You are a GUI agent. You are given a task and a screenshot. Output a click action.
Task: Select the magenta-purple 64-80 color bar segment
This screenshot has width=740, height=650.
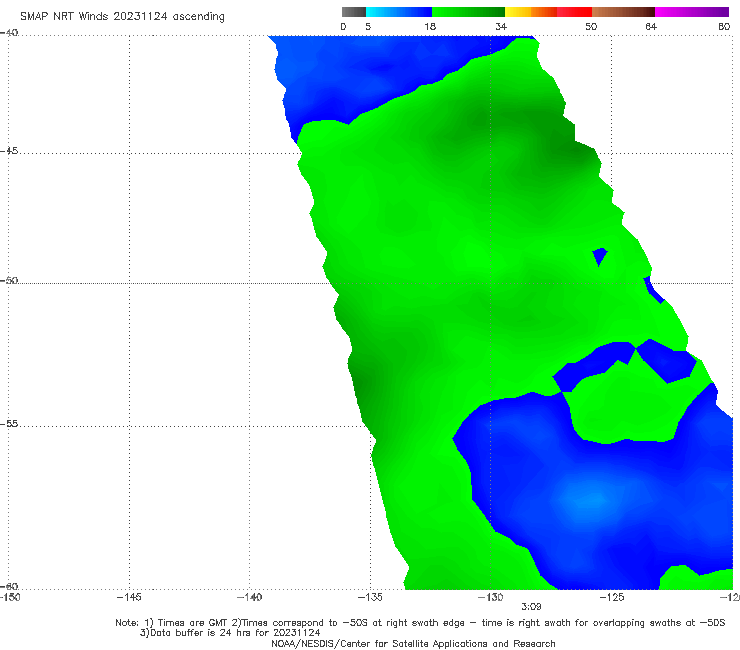pos(692,12)
